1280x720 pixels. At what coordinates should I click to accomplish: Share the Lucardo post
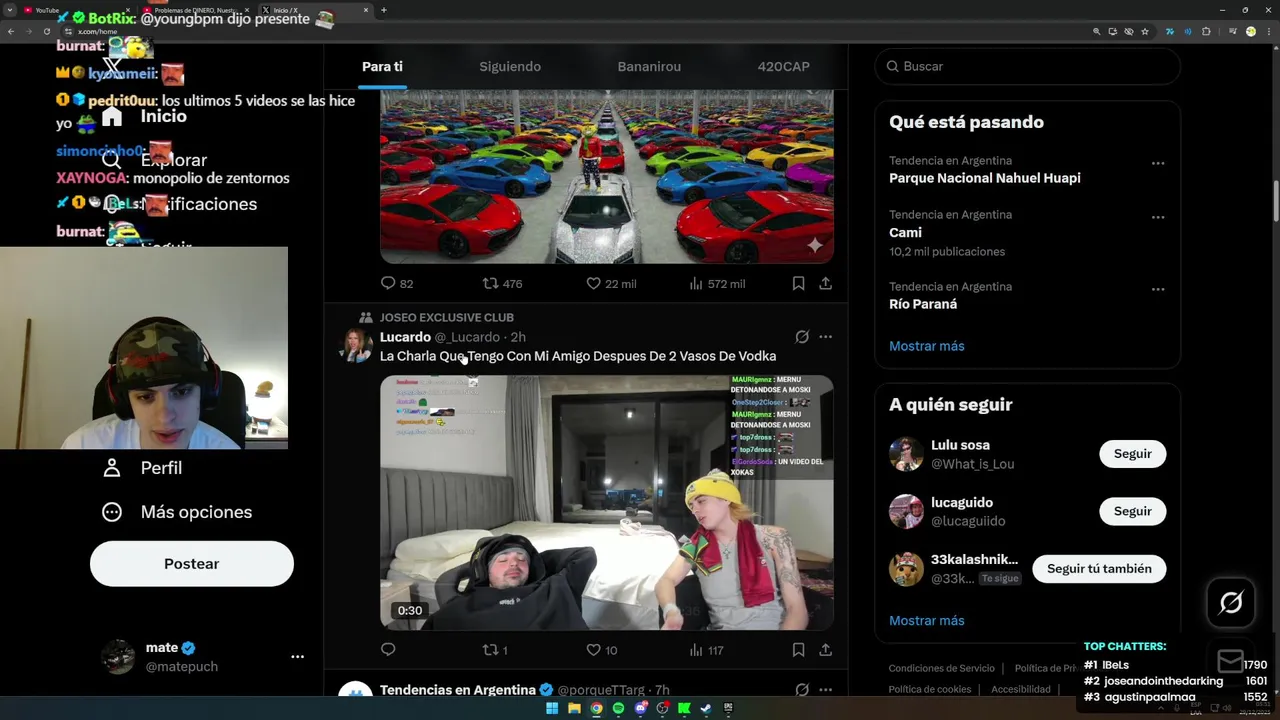(x=825, y=649)
